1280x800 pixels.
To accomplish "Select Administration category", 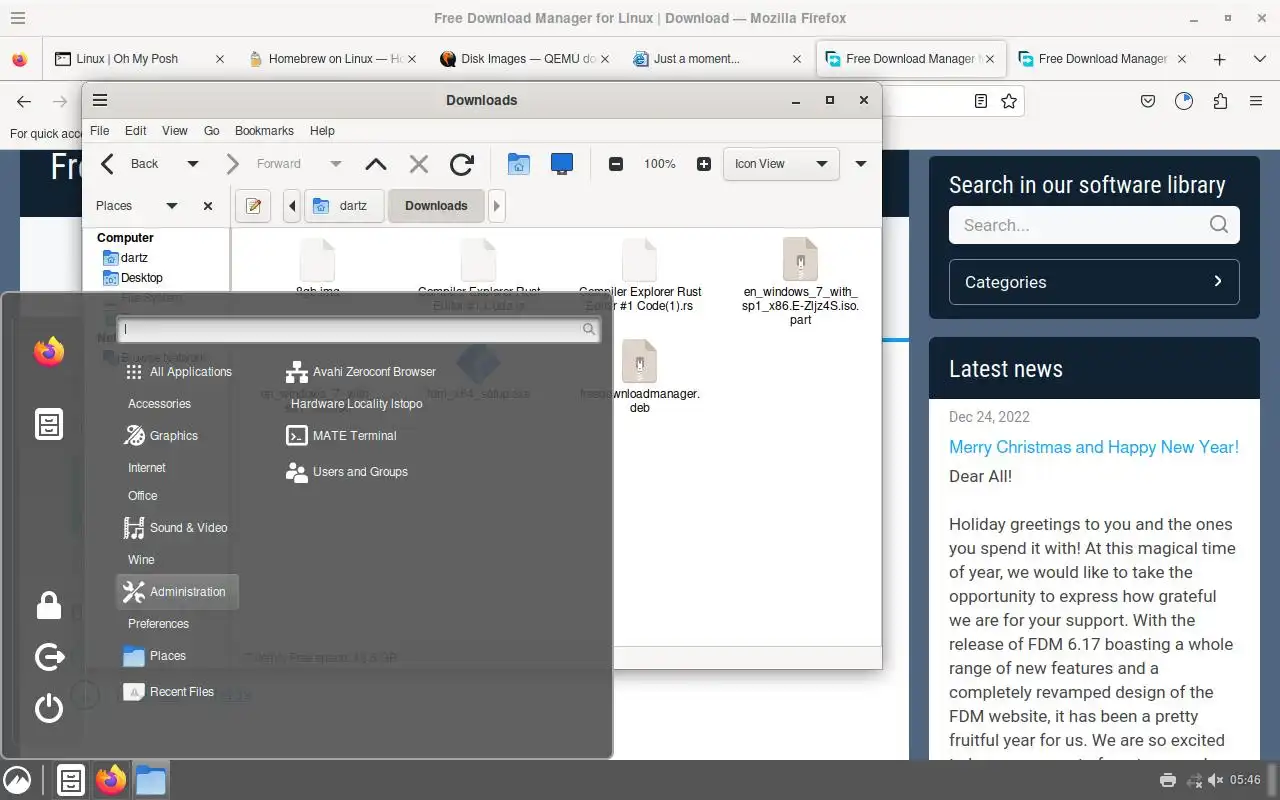I will 177,592.
